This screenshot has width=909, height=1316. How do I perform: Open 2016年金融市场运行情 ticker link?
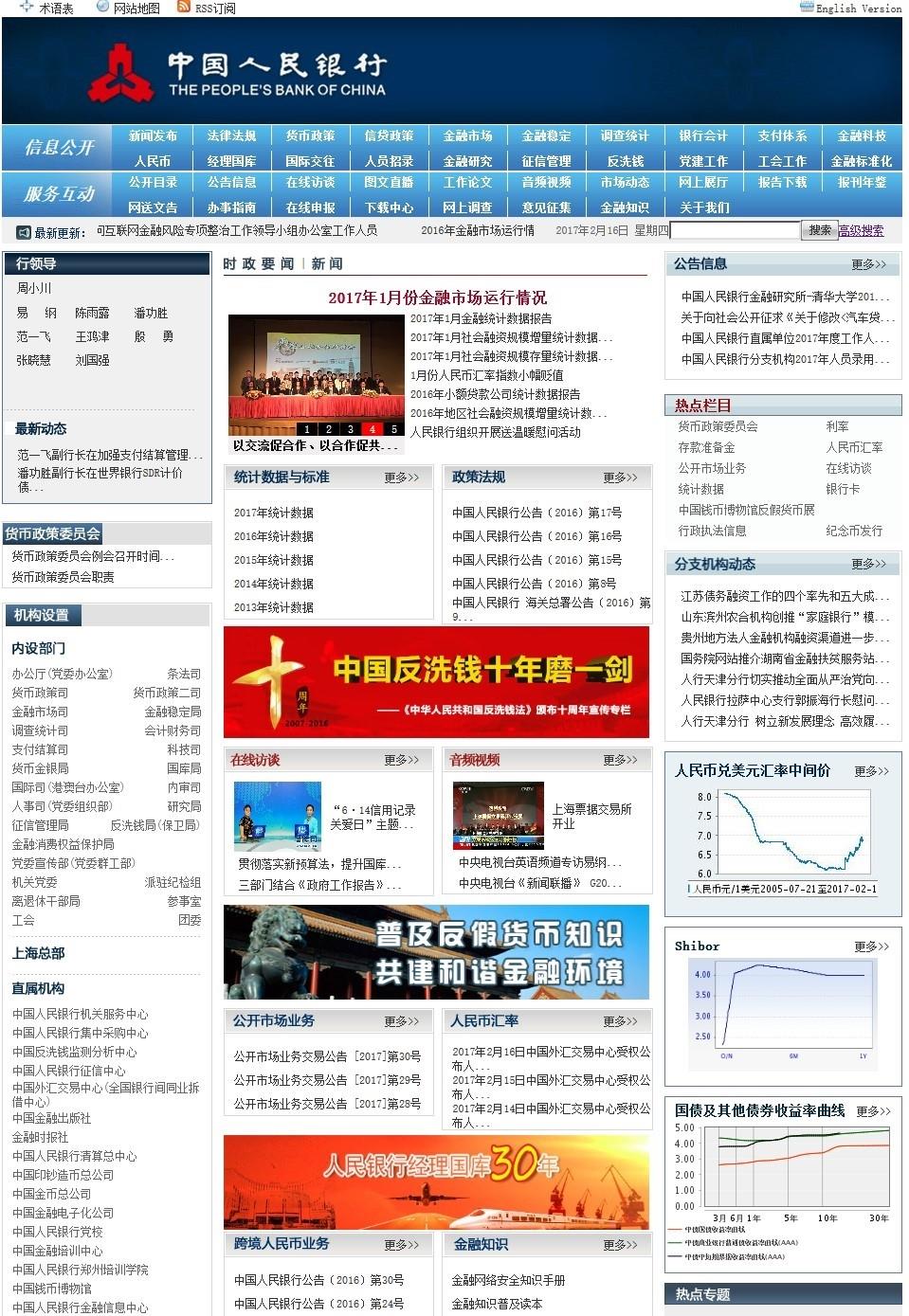click(x=478, y=230)
